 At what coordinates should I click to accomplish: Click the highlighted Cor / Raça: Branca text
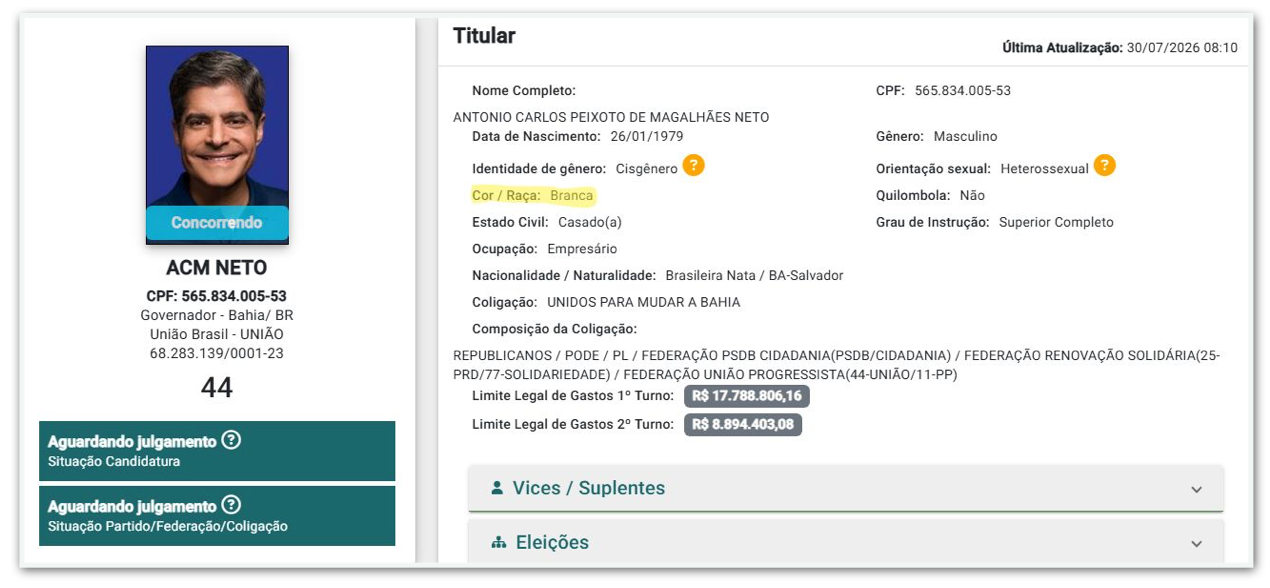533,195
